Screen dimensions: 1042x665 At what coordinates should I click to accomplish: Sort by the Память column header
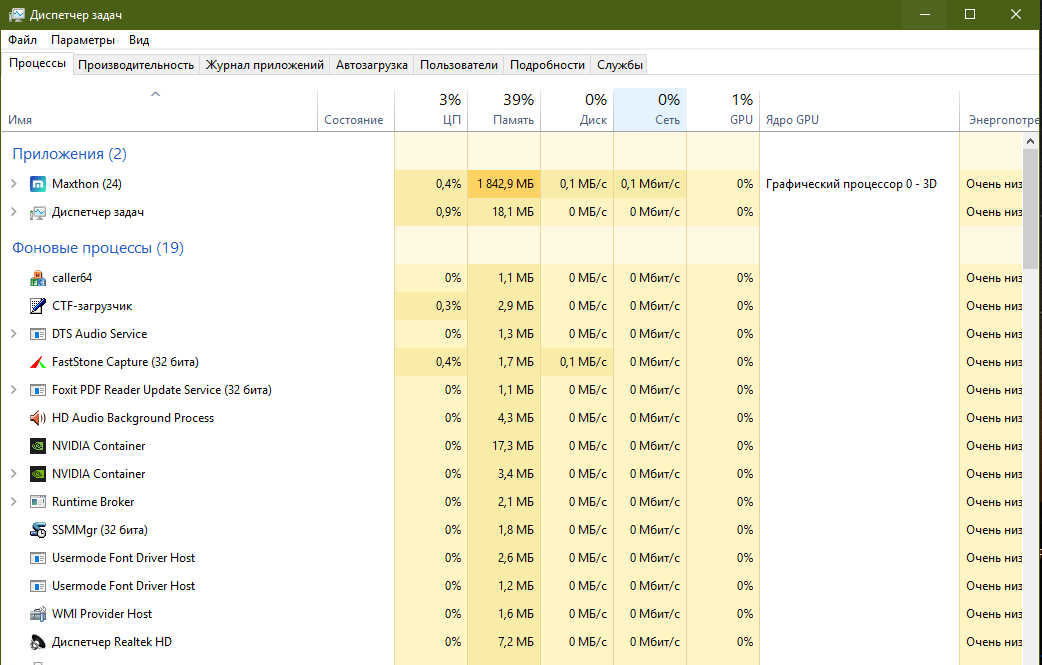click(504, 110)
